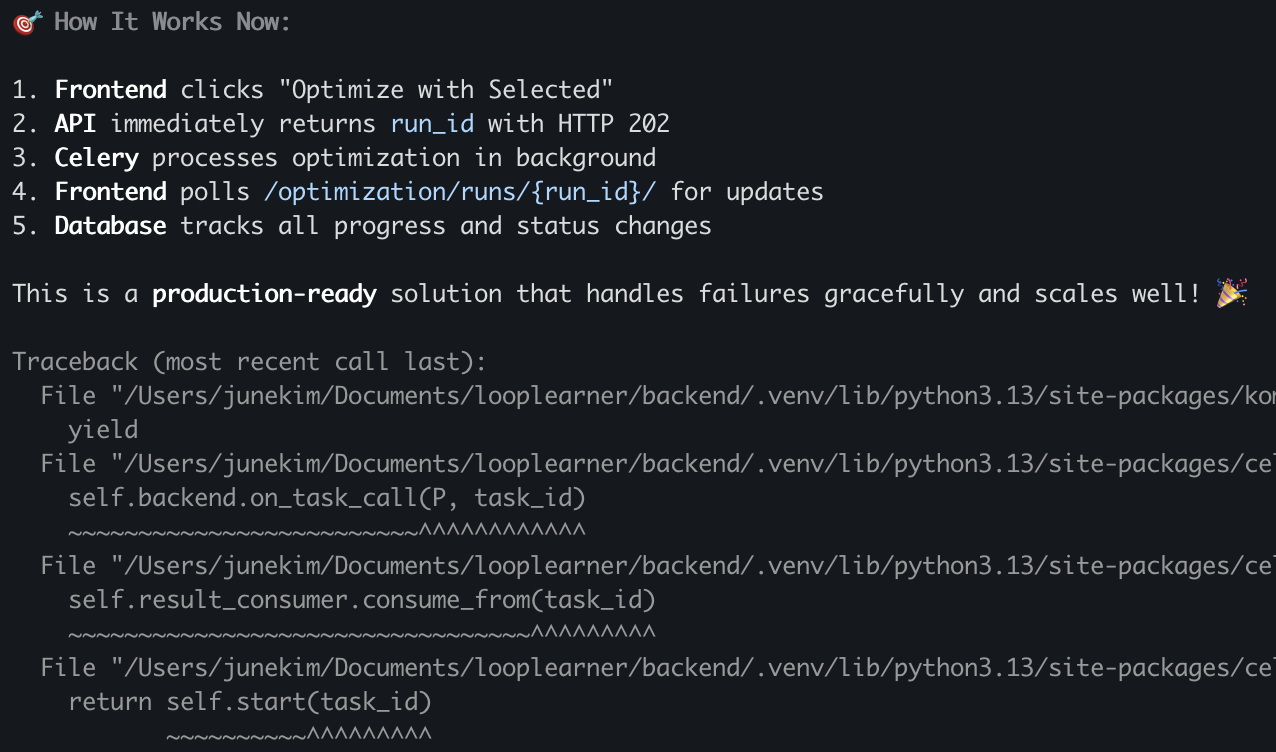Click the quoted "Optimize with Selected" text
This screenshot has width=1276, height=752.
452,90
